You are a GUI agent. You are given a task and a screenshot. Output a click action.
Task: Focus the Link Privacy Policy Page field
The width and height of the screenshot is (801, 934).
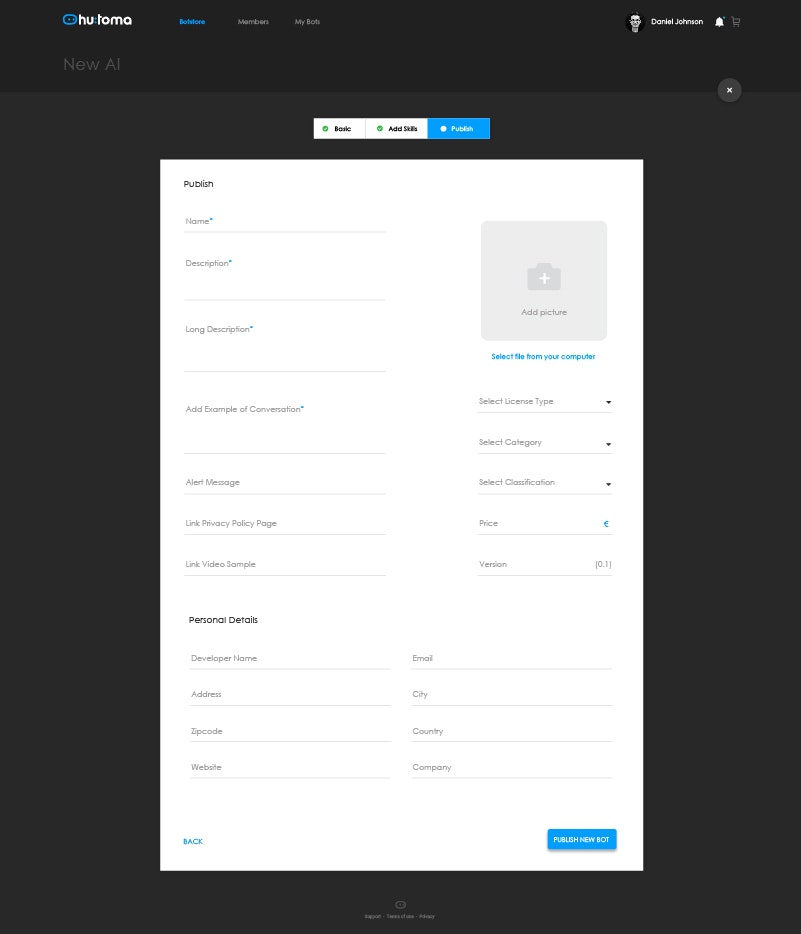point(285,524)
